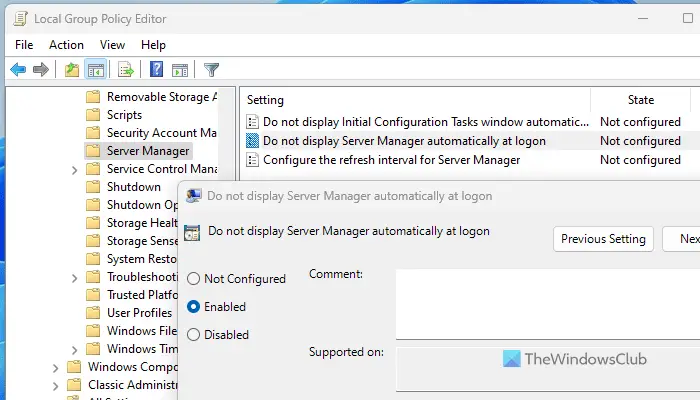Open the File menu

click(24, 45)
